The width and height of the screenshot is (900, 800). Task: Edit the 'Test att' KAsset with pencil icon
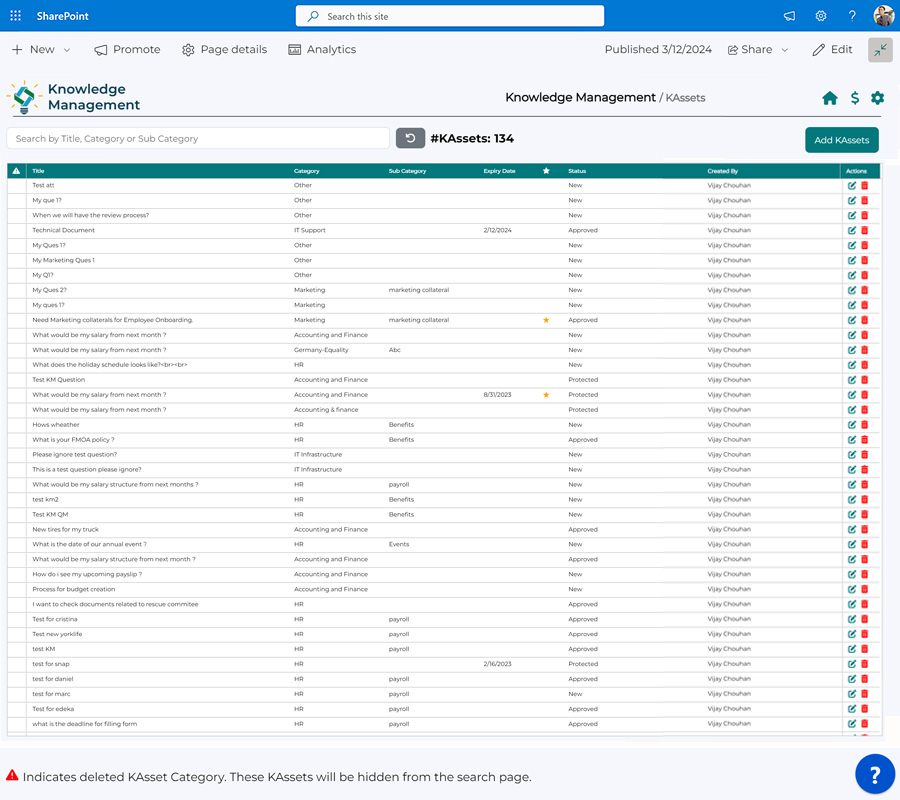852,185
